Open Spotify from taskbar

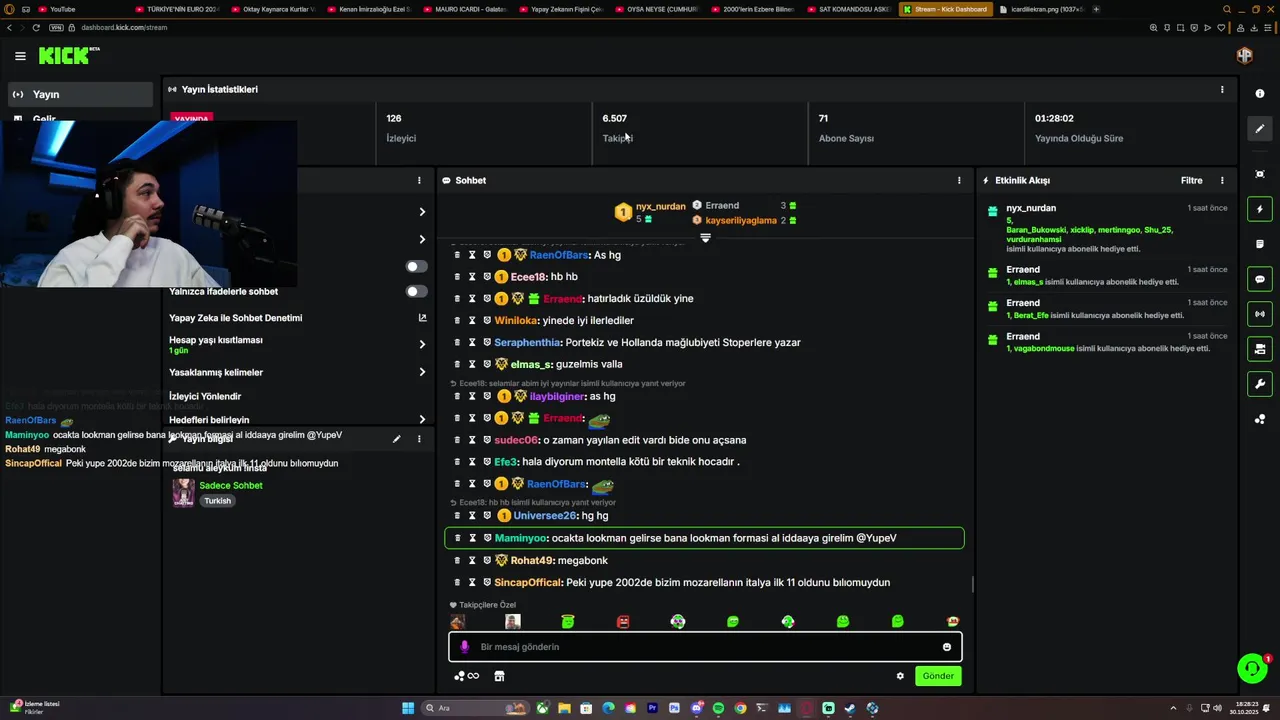(x=718, y=708)
